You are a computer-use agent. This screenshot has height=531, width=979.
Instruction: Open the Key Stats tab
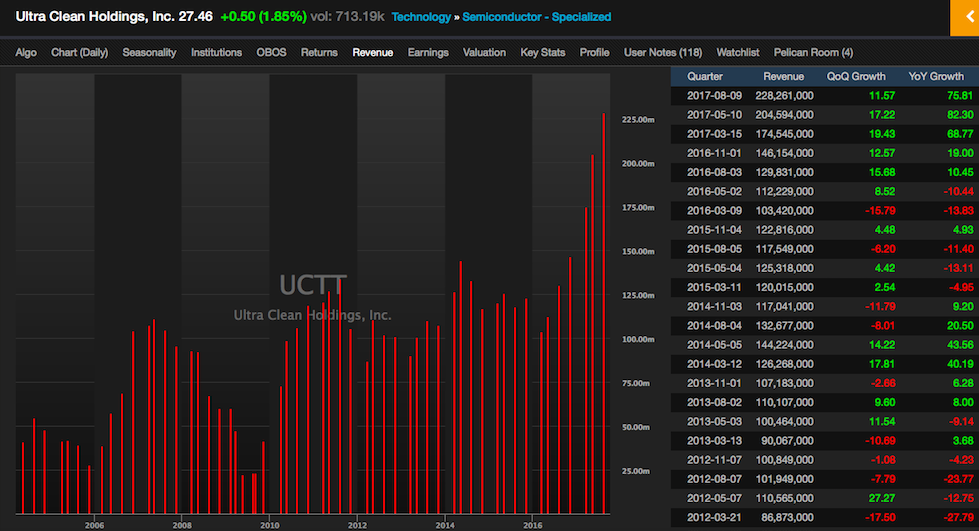pos(543,52)
